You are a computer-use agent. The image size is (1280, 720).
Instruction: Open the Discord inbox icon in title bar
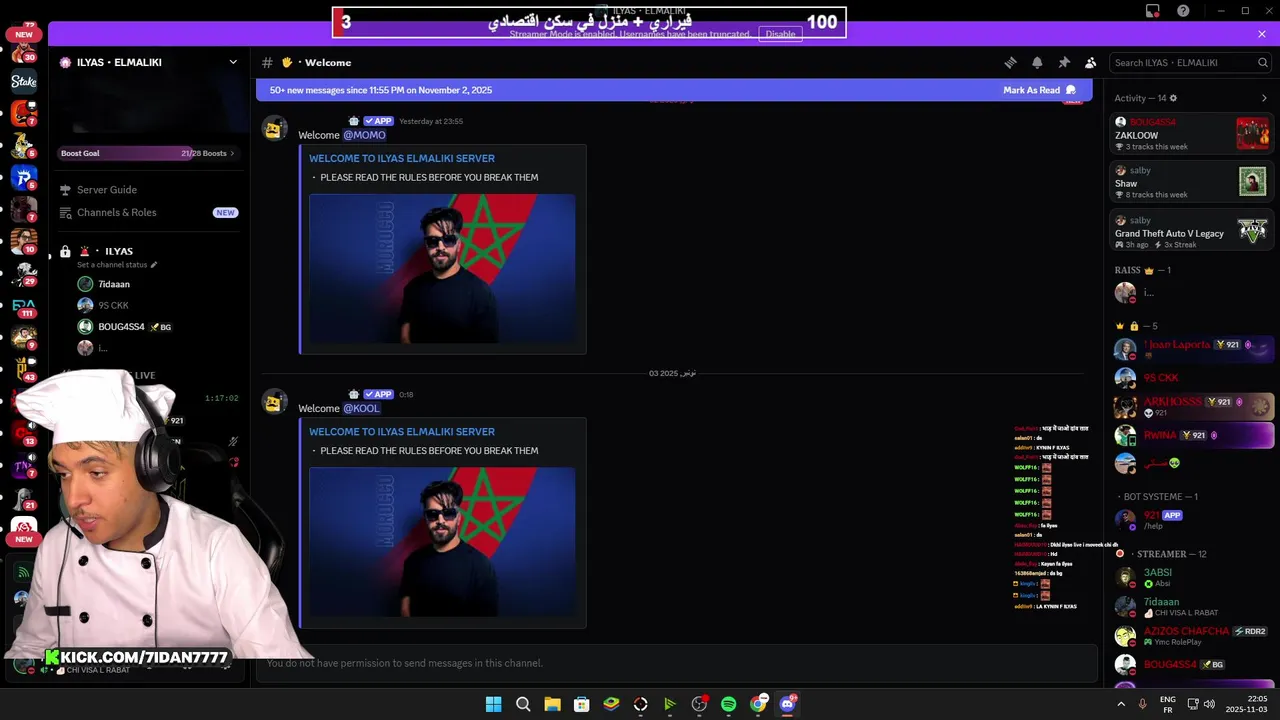tap(1153, 11)
